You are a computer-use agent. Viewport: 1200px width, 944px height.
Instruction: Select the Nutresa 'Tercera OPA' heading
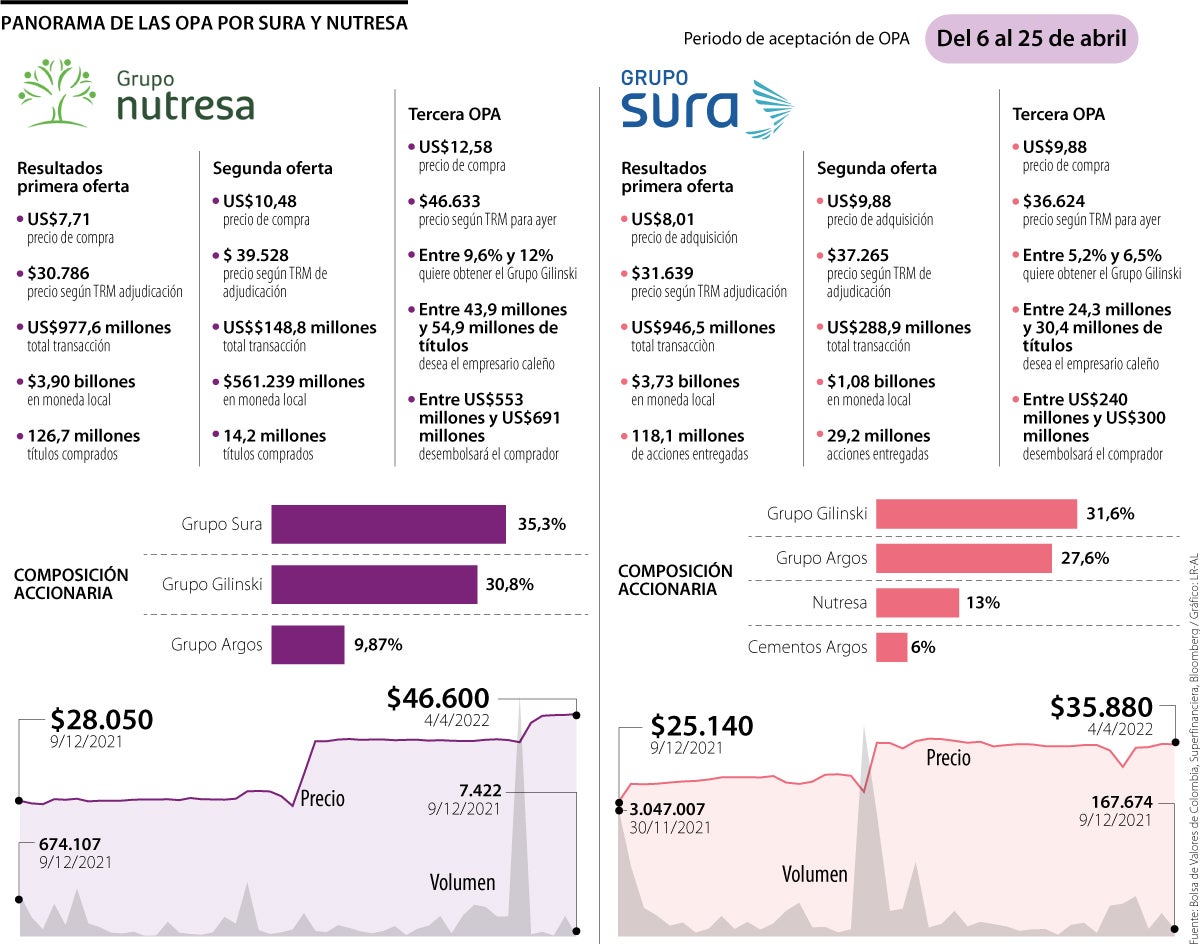[454, 113]
